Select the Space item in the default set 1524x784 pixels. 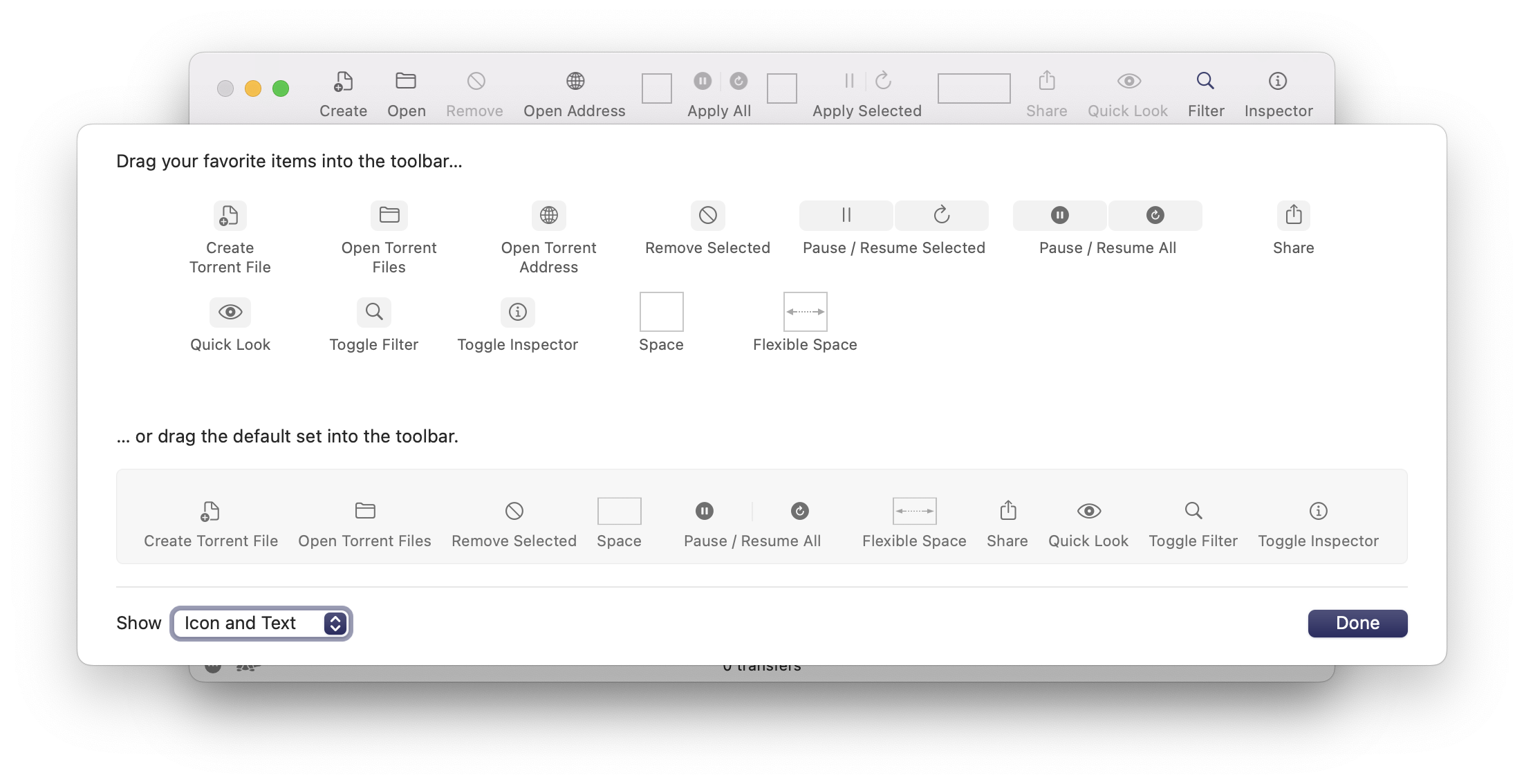pyautogui.click(x=619, y=512)
